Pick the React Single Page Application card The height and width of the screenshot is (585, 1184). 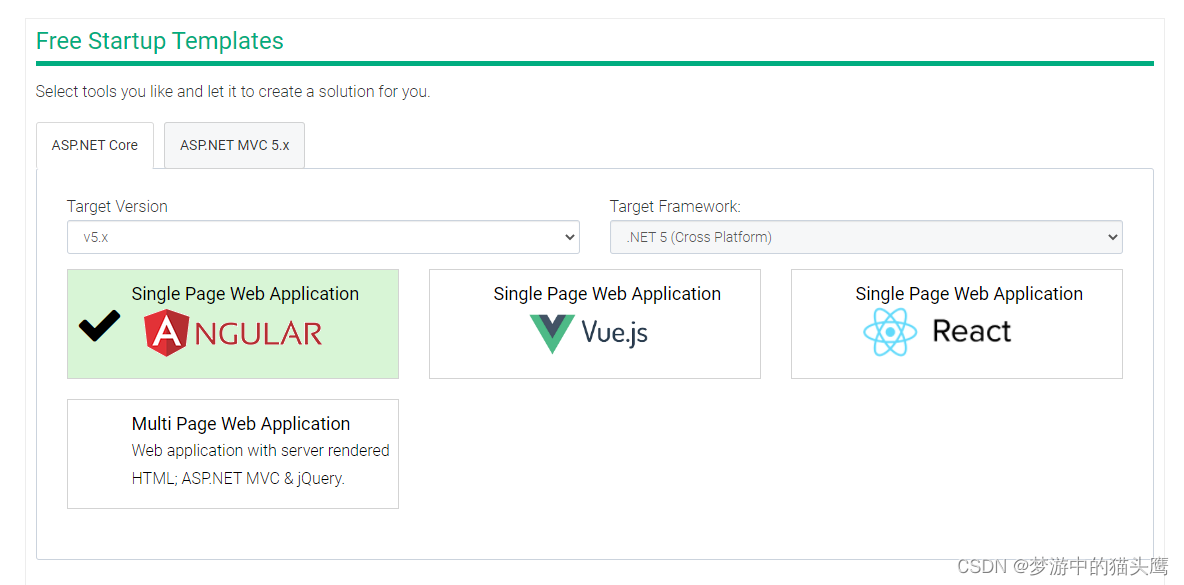click(x=956, y=323)
